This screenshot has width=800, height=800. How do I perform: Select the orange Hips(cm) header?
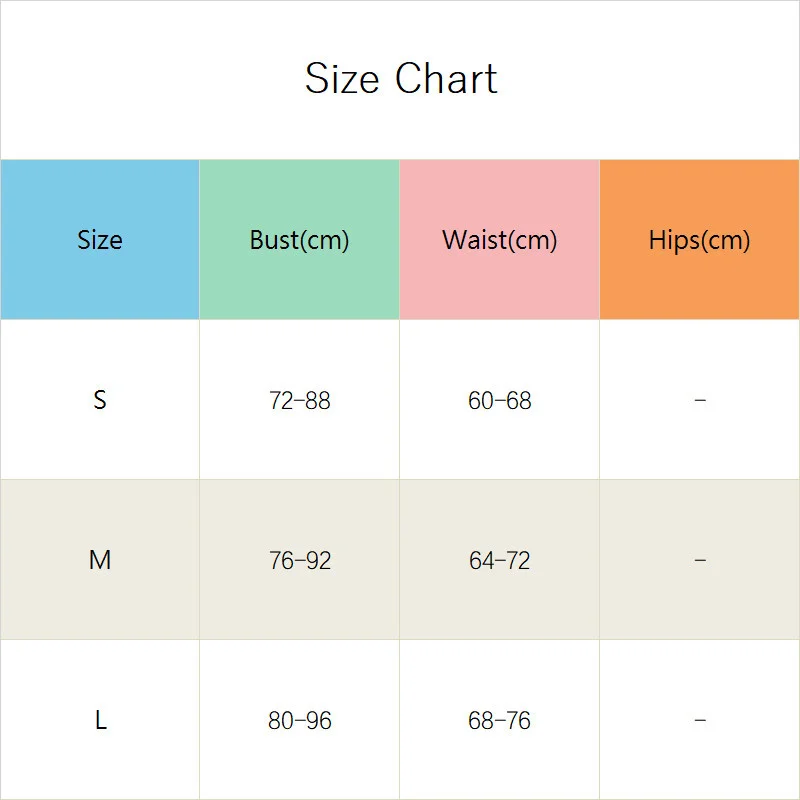[699, 240]
